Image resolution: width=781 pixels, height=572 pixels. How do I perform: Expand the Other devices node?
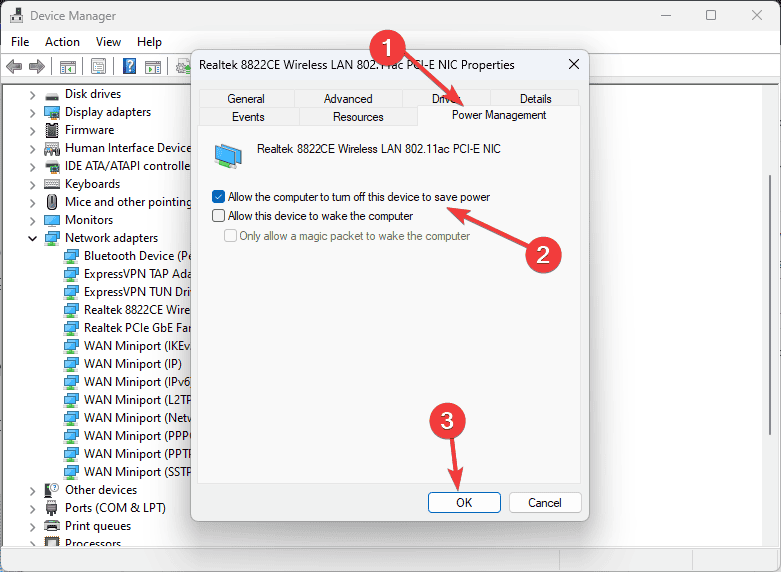[32, 491]
